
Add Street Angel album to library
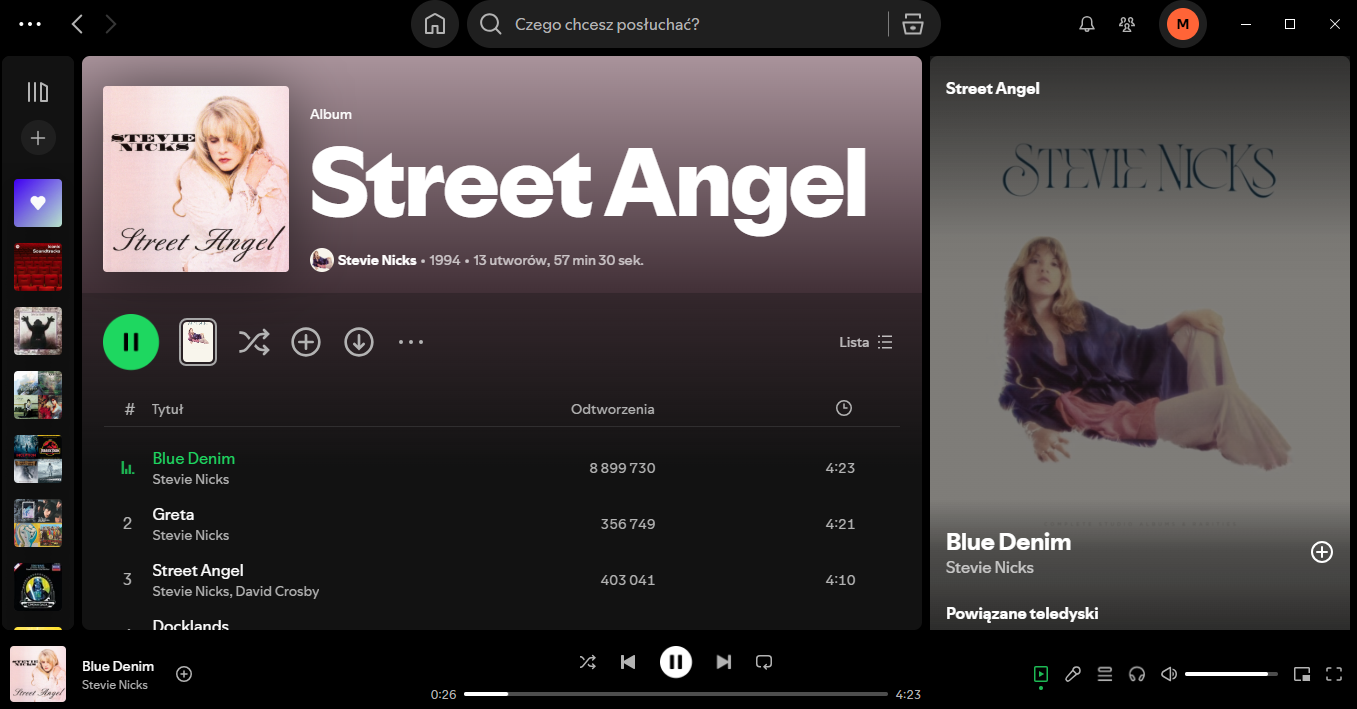[x=306, y=342]
